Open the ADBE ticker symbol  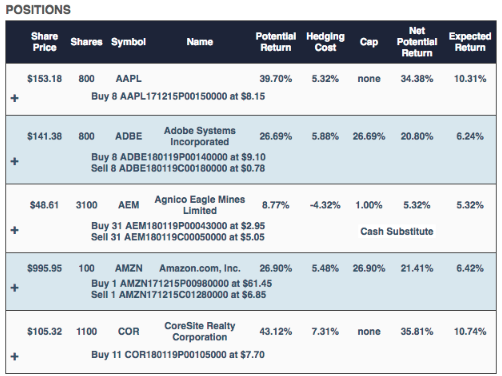point(129,136)
